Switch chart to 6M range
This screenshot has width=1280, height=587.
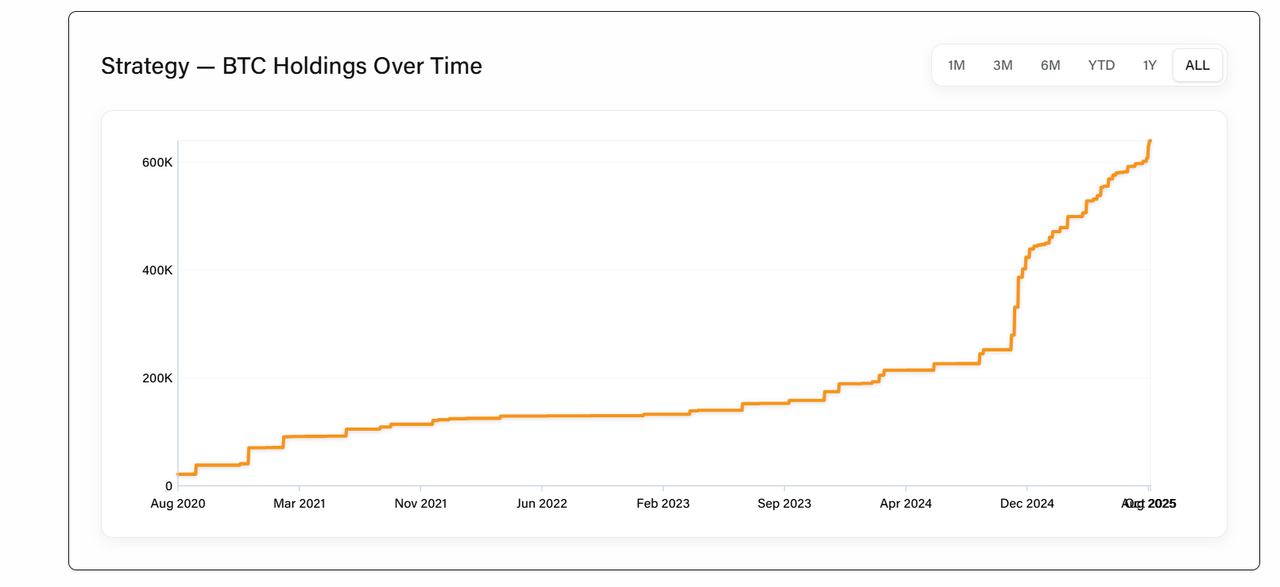1050,65
